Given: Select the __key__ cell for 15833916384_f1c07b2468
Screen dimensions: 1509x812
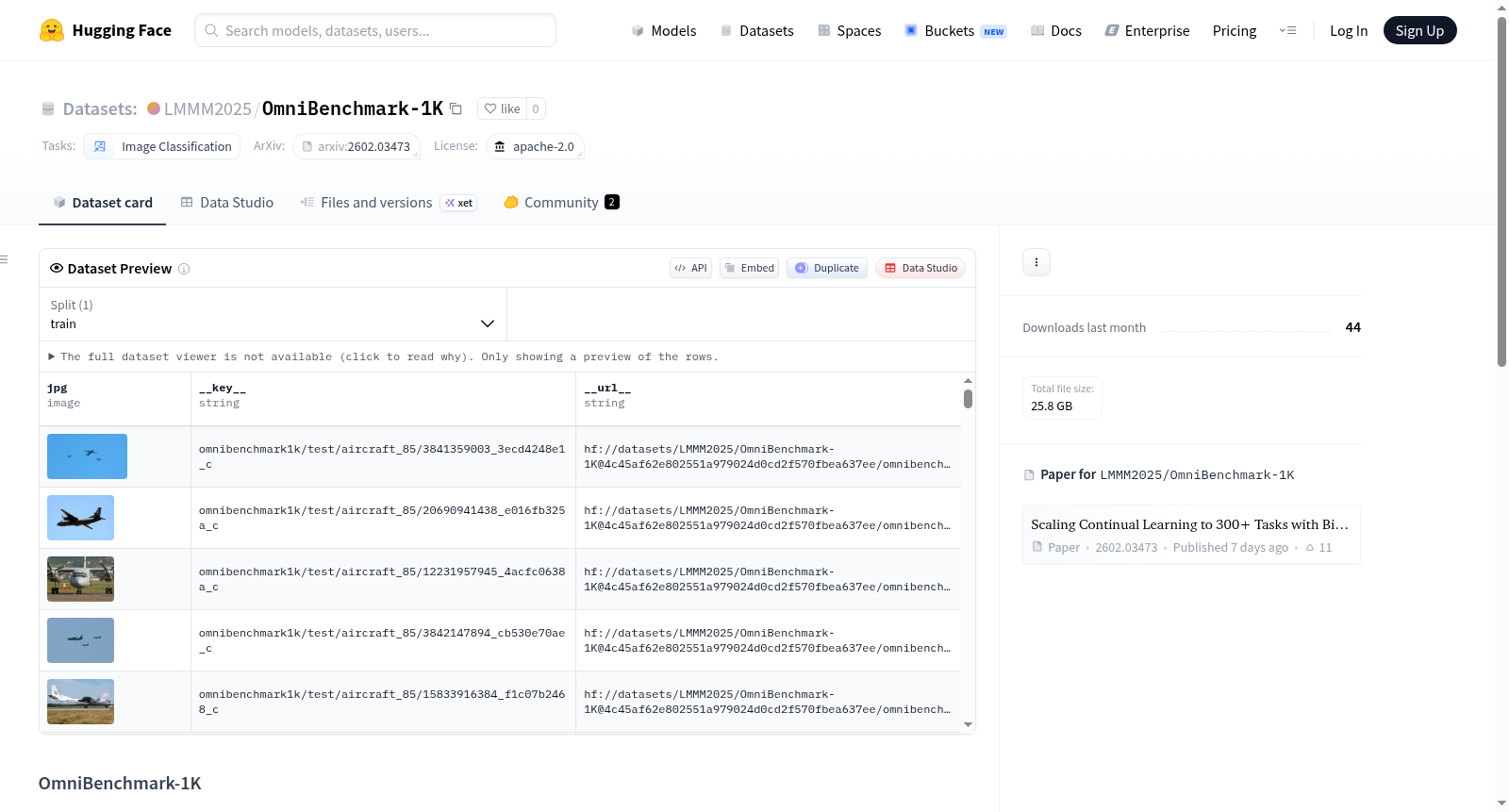Looking at the screenshot, I should coord(384,702).
